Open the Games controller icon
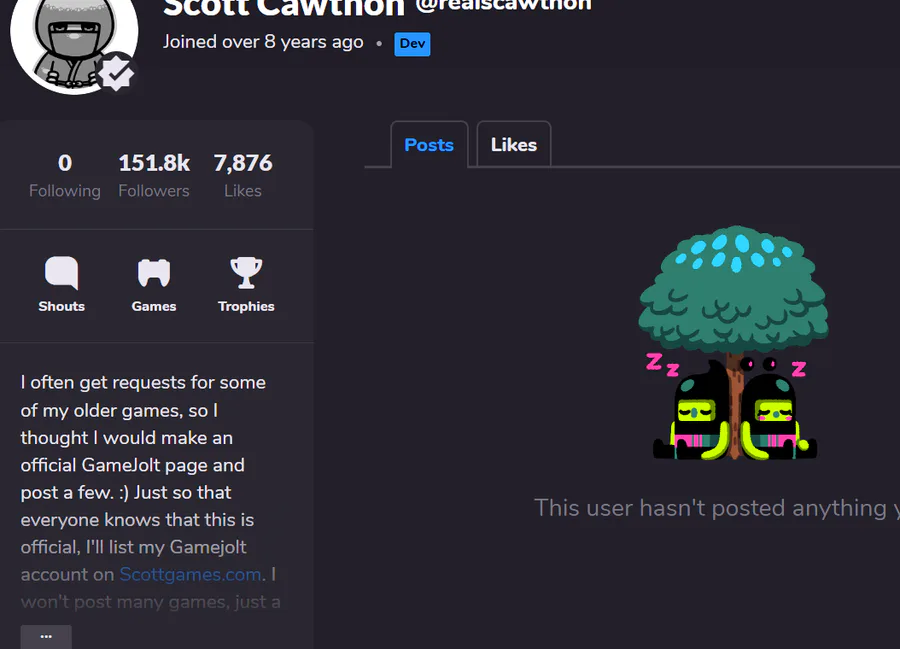900x649 pixels. tap(154, 273)
